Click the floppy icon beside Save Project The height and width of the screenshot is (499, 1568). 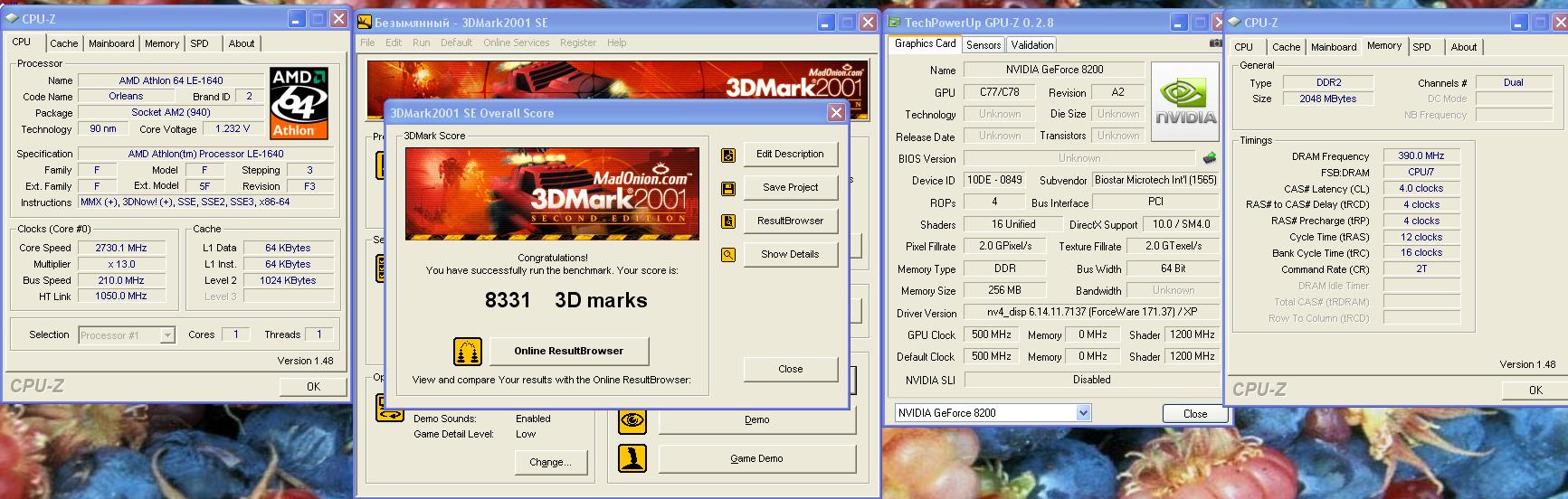coord(728,188)
